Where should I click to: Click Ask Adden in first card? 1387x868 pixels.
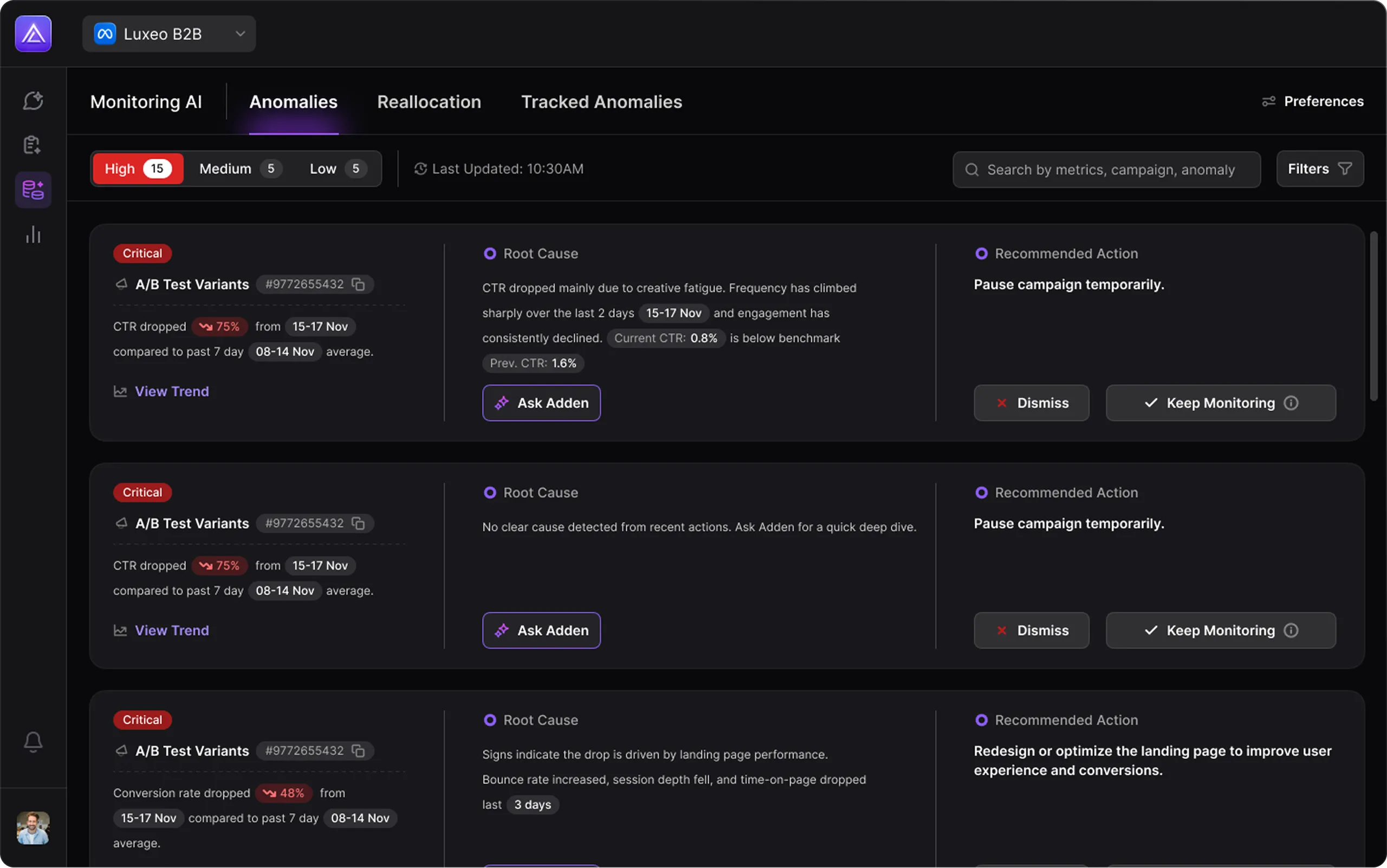point(541,403)
